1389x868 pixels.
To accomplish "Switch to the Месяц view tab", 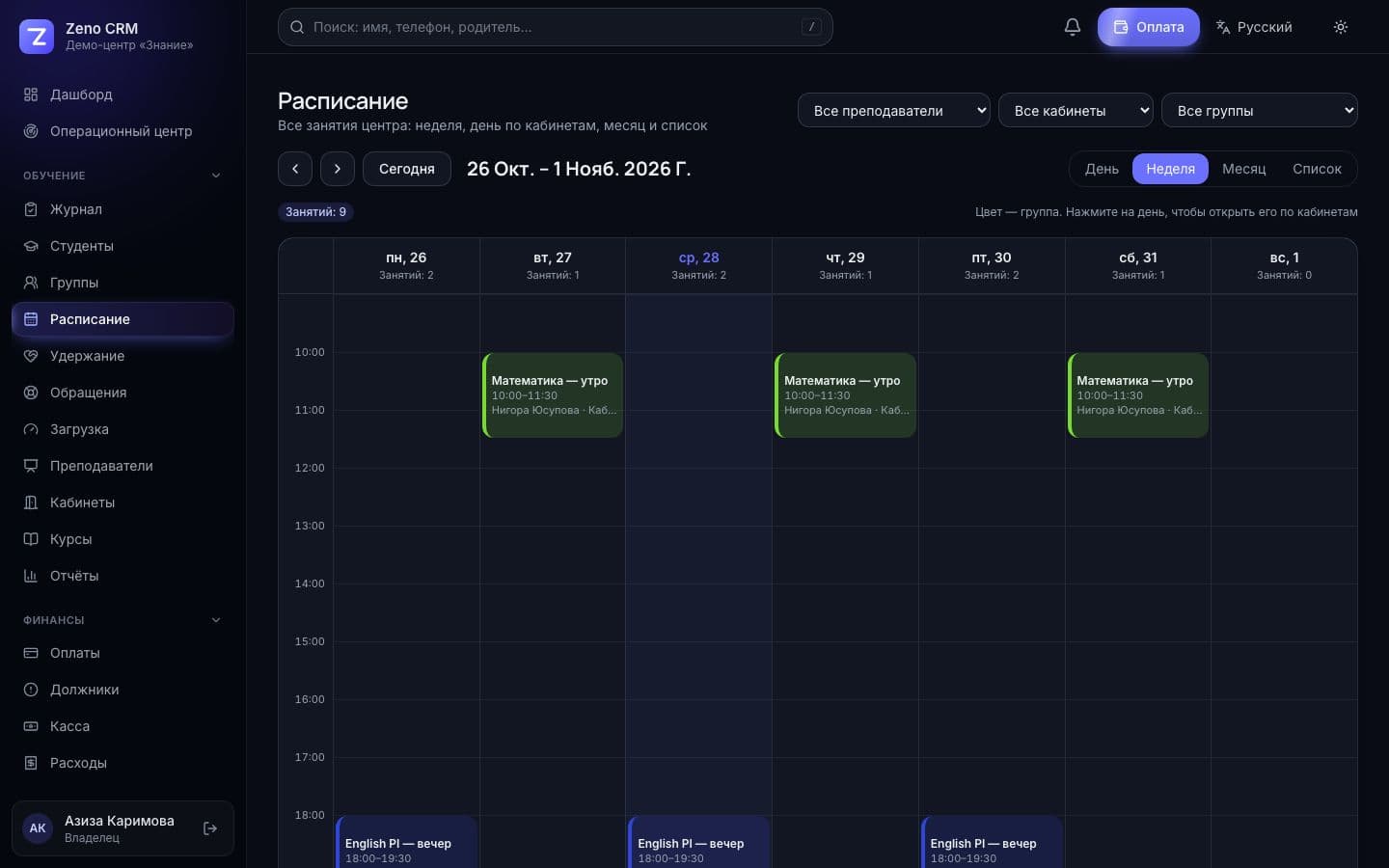I will (x=1243, y=169).
